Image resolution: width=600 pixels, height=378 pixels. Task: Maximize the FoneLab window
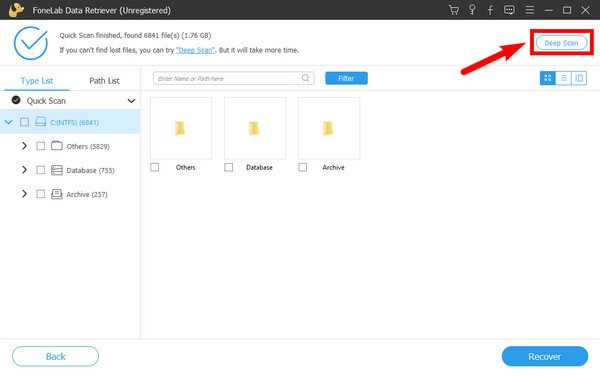click(567, 10)
